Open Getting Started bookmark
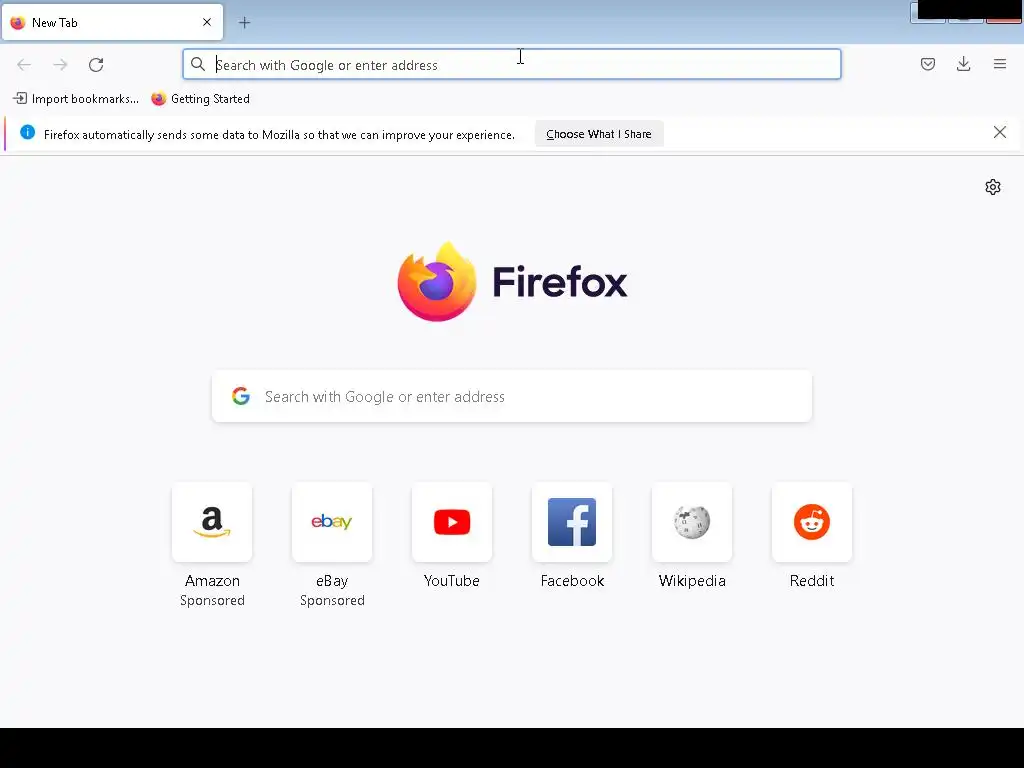This screenshot has height=768, width=1024. coord(200,99)
